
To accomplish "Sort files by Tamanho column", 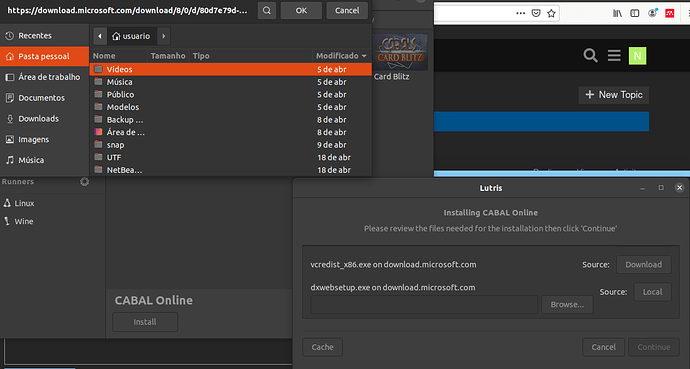I will [168, 56].
